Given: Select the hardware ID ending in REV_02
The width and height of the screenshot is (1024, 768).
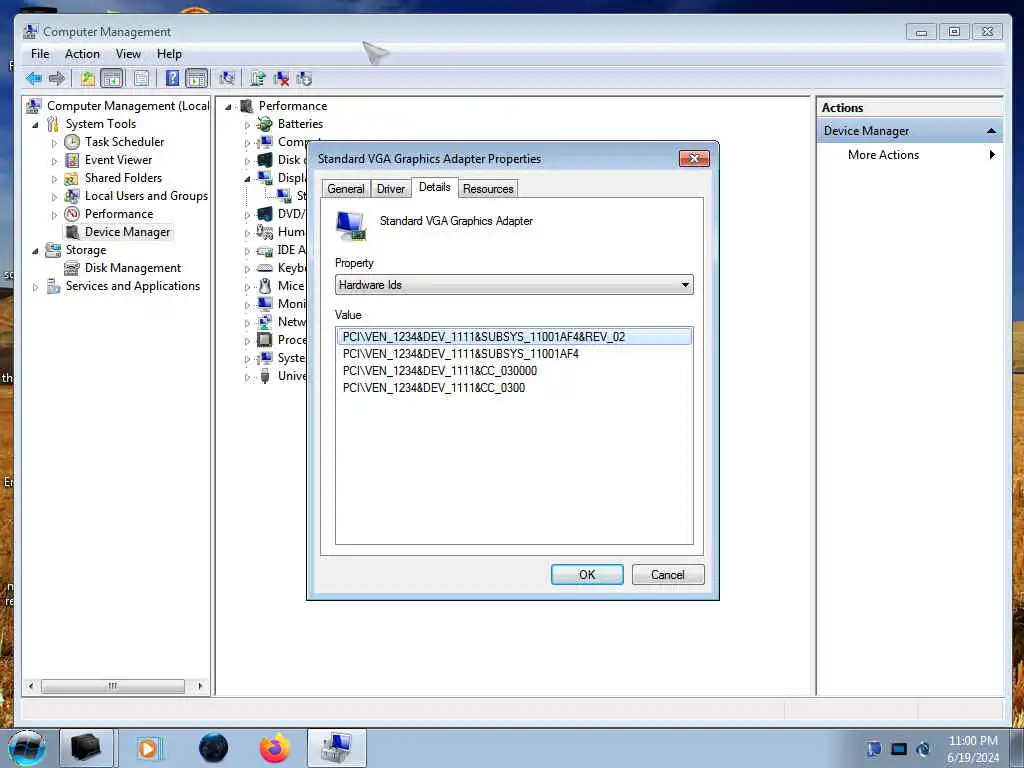Looking at the screenshot, I should 514,337.
